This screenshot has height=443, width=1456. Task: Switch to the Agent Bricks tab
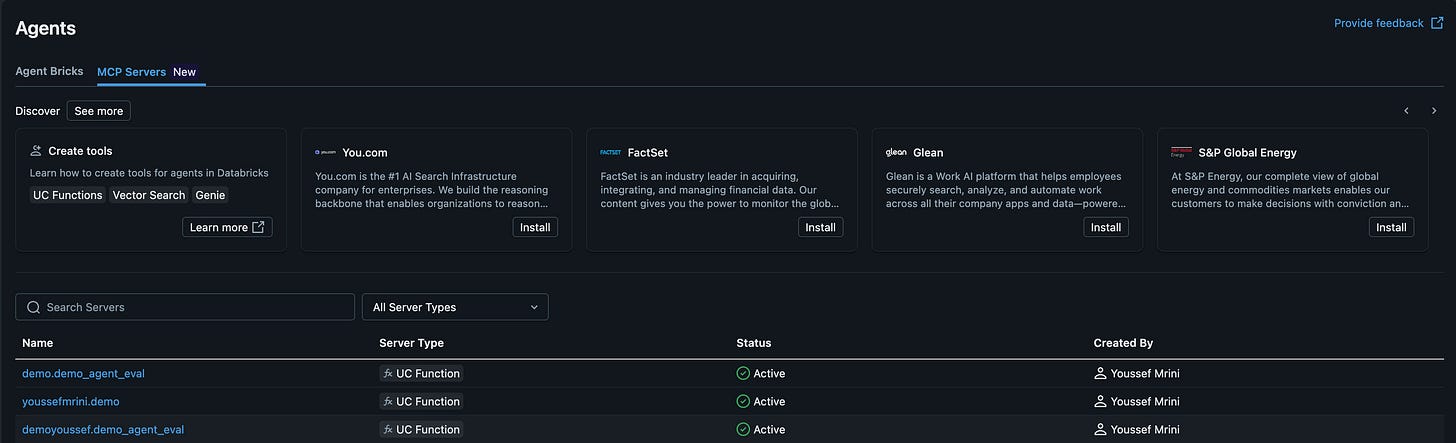point(49,72)
